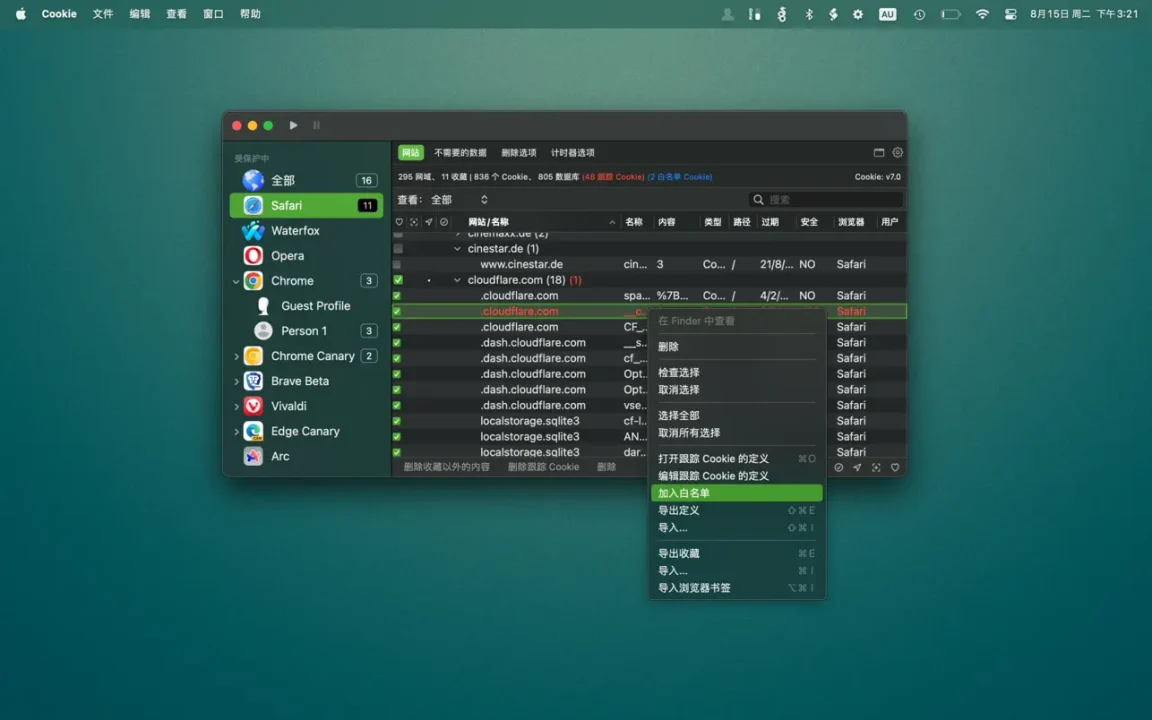Click the blocked circle icon in bottom bar
Image resolution: width=1152 pixels, height=720 pixels.
pyautogui.click(x=838, y=467)
